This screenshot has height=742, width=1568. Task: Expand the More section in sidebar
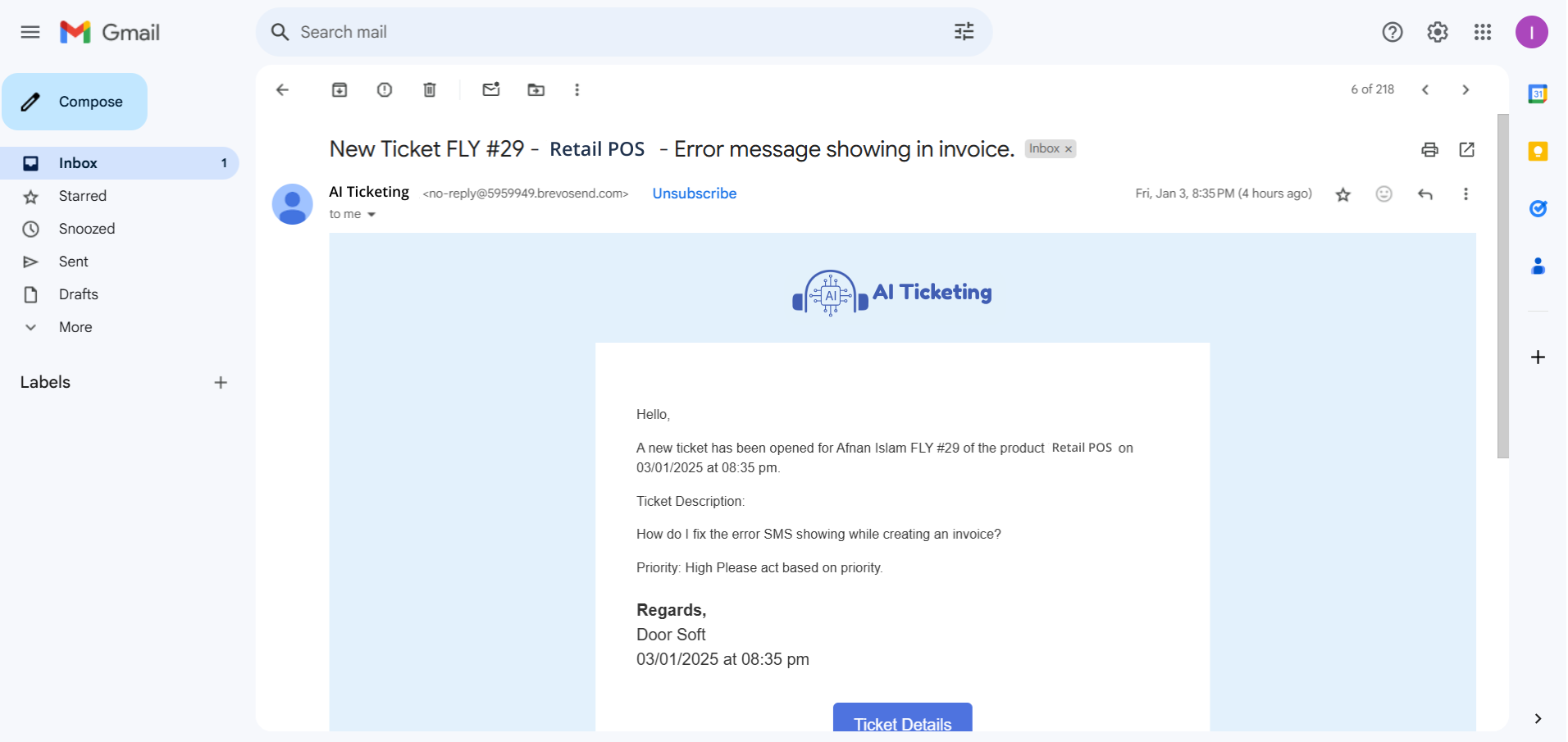tap(75, 327)
